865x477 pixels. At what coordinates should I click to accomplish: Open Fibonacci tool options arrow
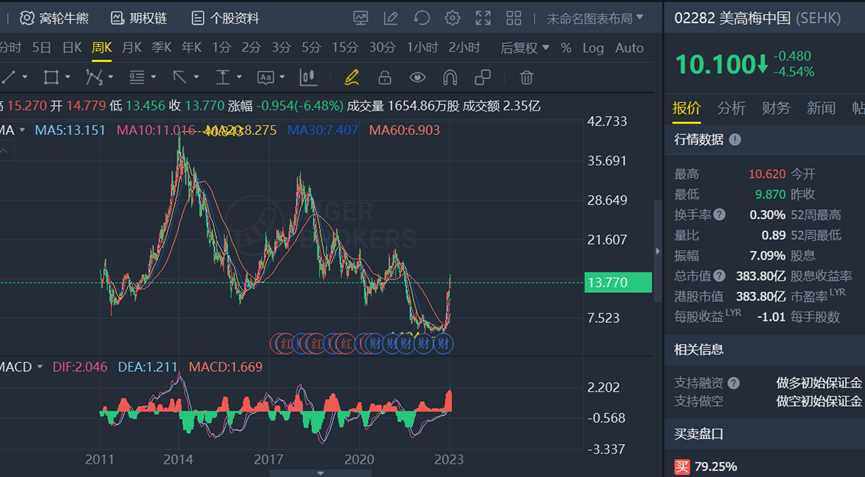pos(153,77)
